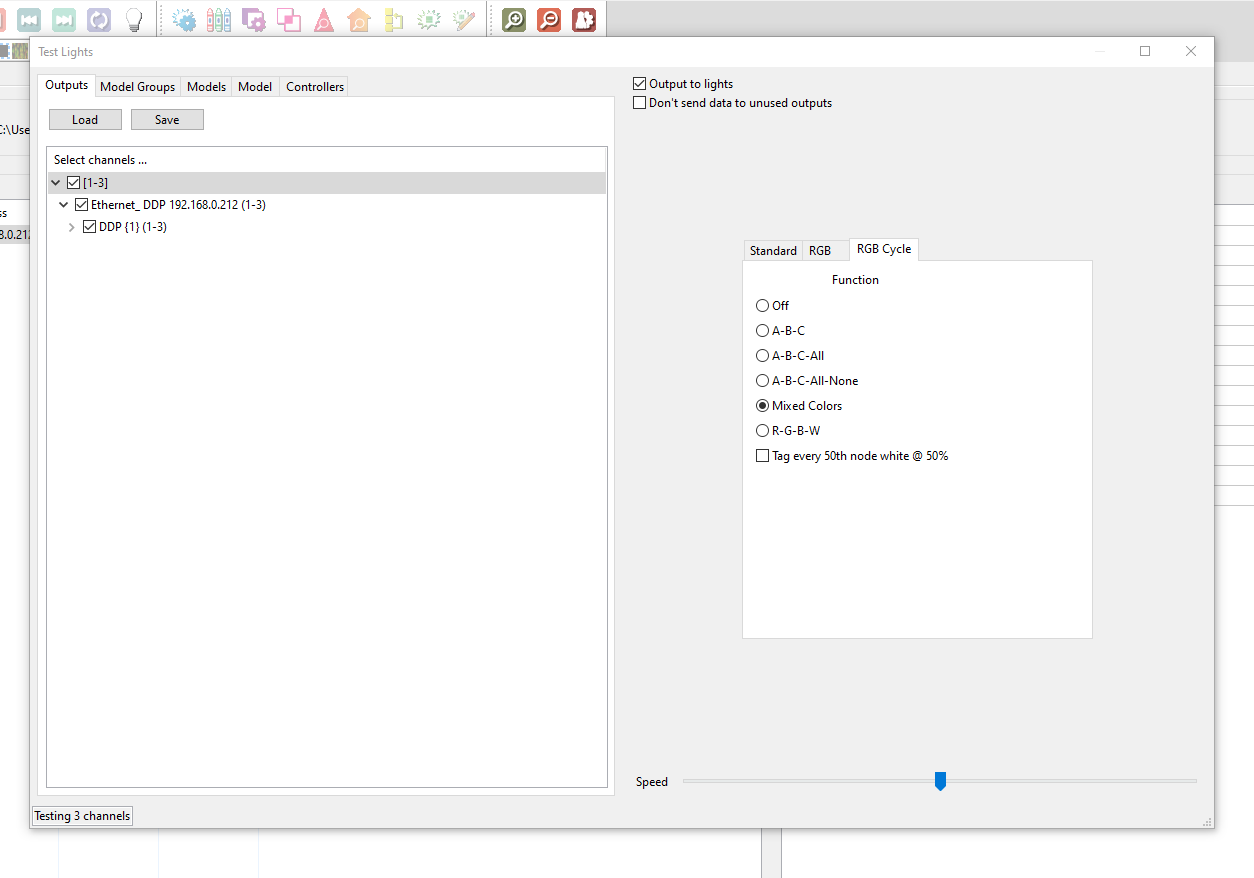Image resolution: width=1254 pixels, height=878 pixels.
Task: Click the Load button
Action: pyautogui.click(x=85, y=119)
